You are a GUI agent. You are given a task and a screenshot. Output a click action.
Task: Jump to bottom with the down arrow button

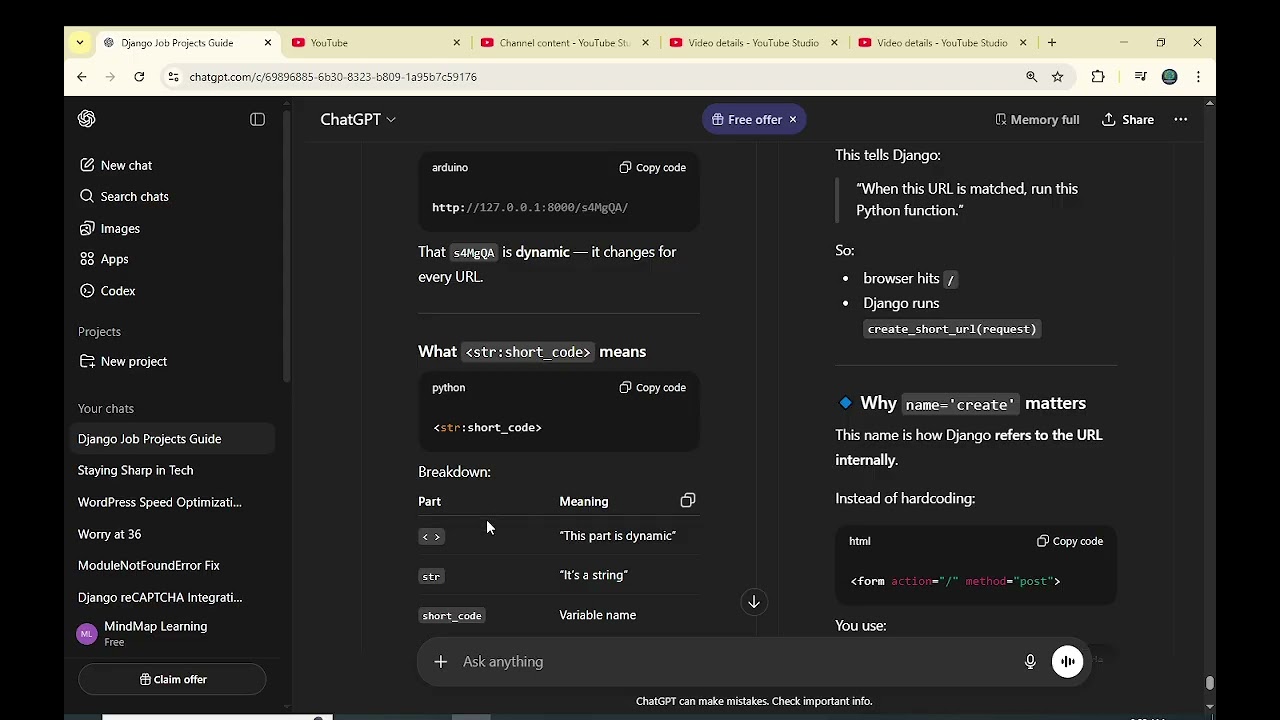(754, 601)
